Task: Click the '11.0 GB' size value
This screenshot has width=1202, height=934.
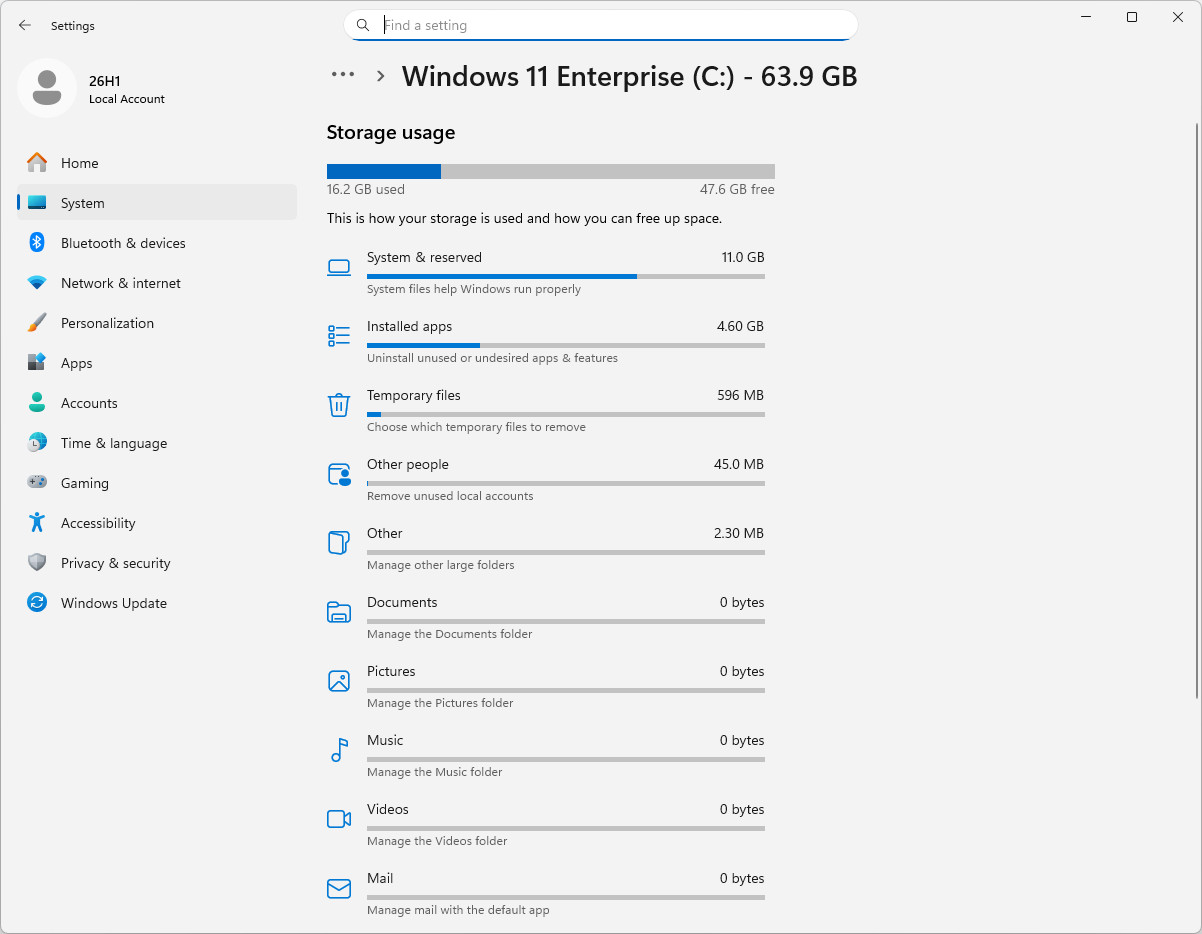Action: coord(743,257)
